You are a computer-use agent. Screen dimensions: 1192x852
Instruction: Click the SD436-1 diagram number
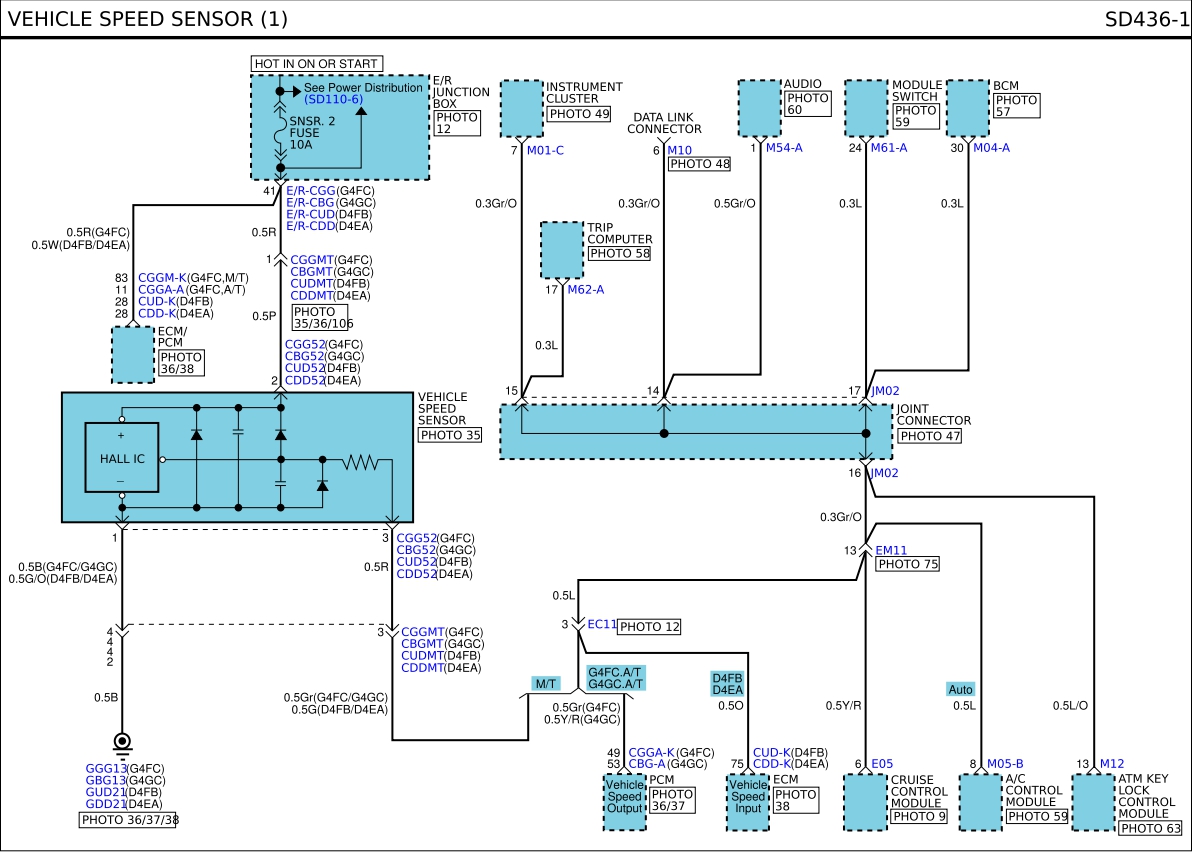tap(1146, 19)
